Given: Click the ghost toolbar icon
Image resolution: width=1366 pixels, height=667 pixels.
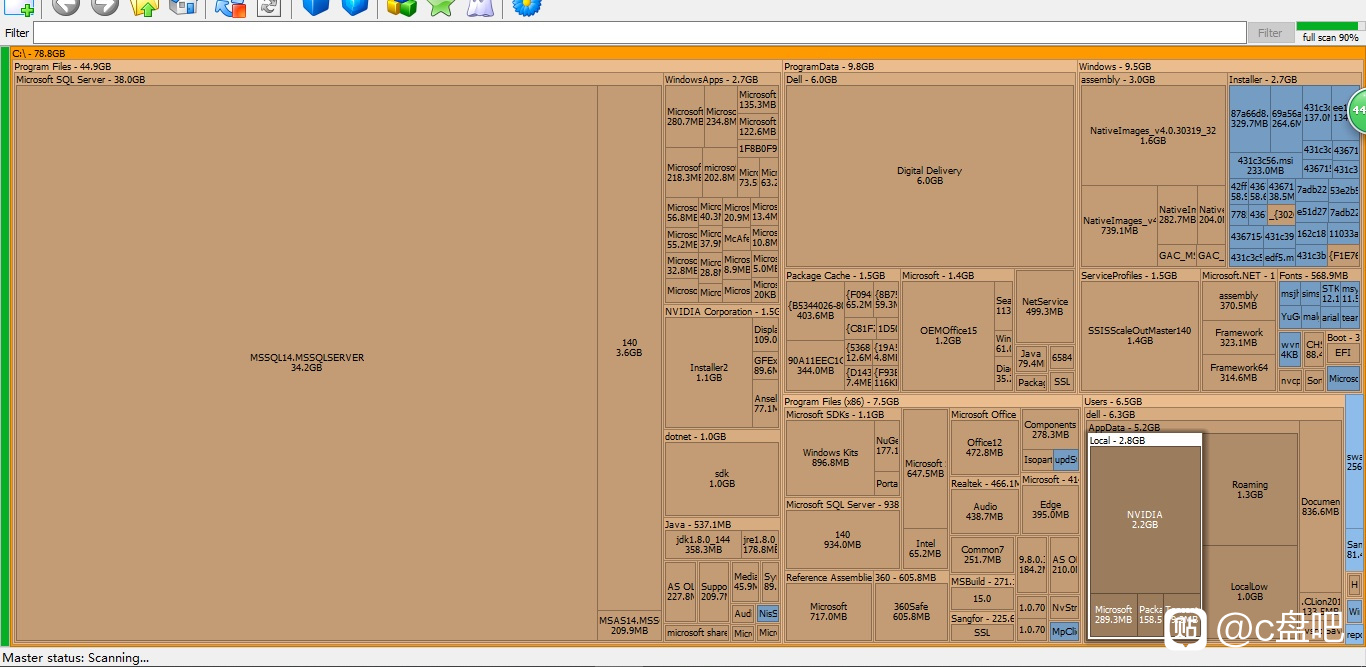Looking at the screenshot, I should coord(480,6).
